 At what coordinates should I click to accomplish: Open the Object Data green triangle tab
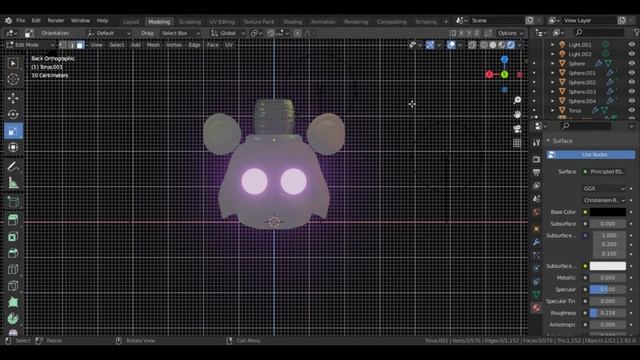[536, 294]
